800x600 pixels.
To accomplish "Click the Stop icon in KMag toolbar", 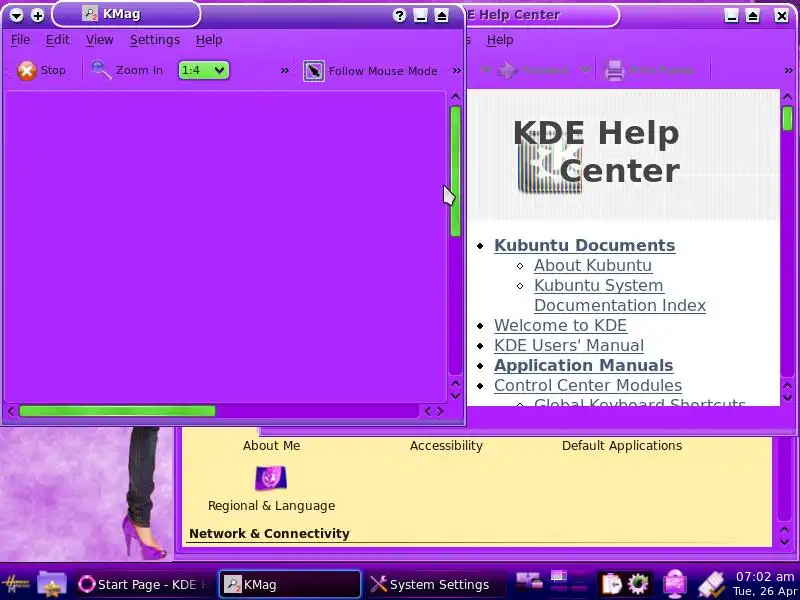I will 27,70.
